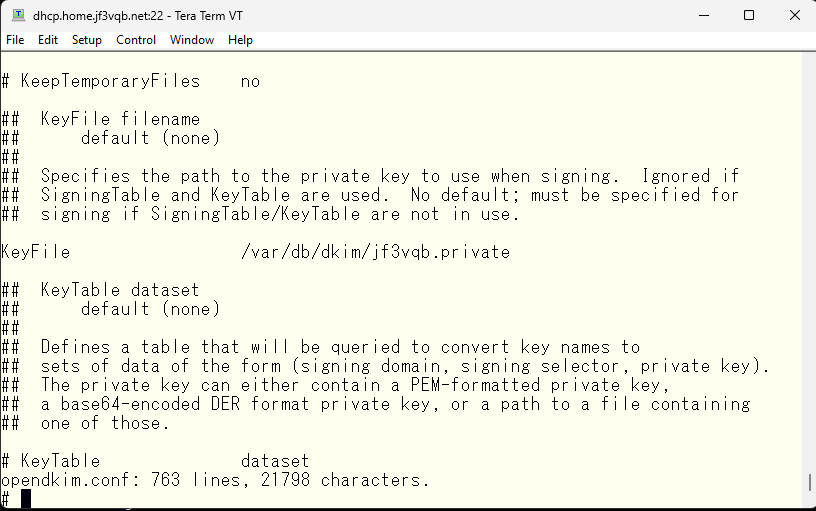Open the File menu
This screenshot has width=816, height=511.
pos(15,40)
